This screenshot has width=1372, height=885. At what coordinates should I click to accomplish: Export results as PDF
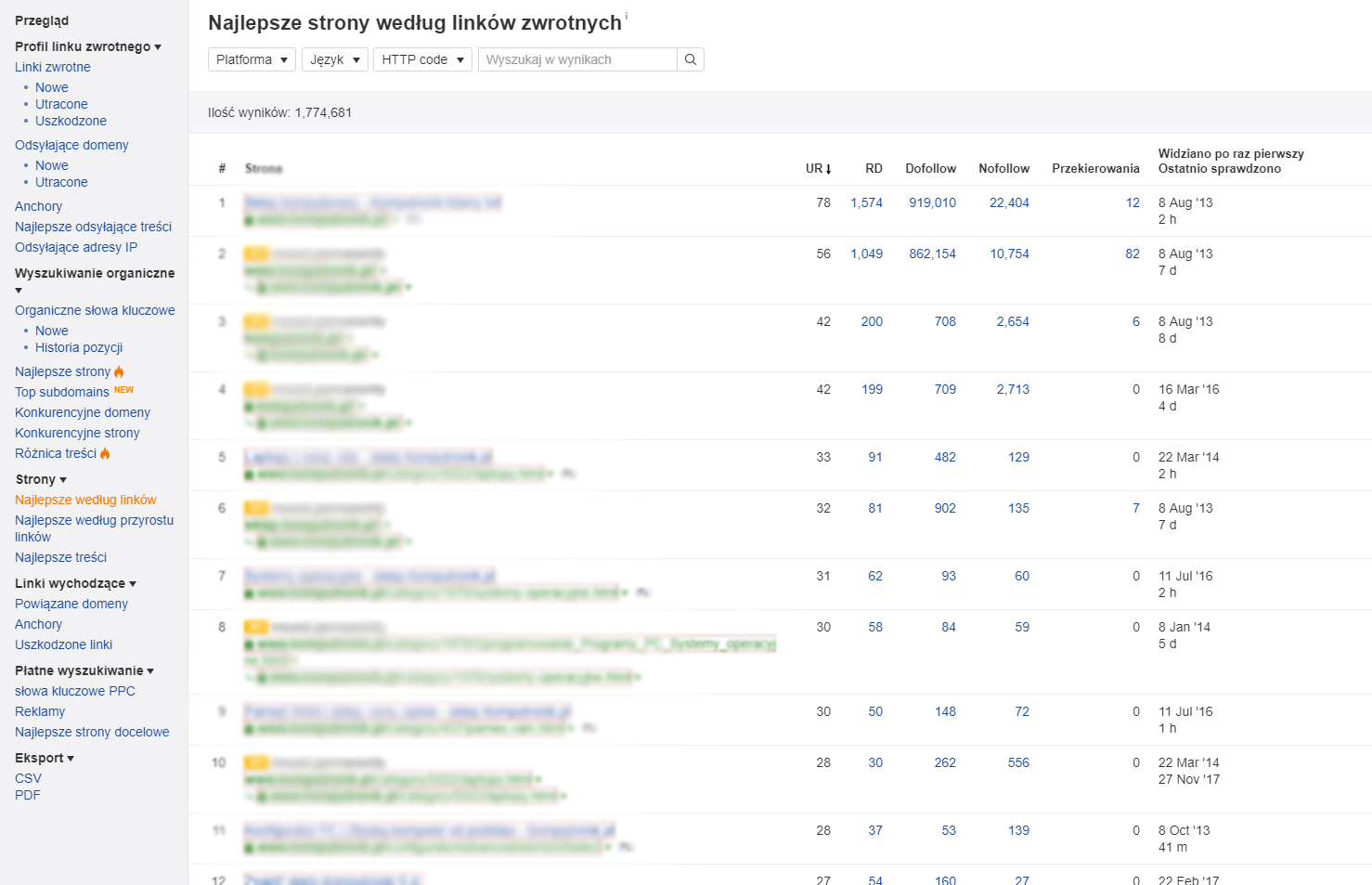coord(28,795)
